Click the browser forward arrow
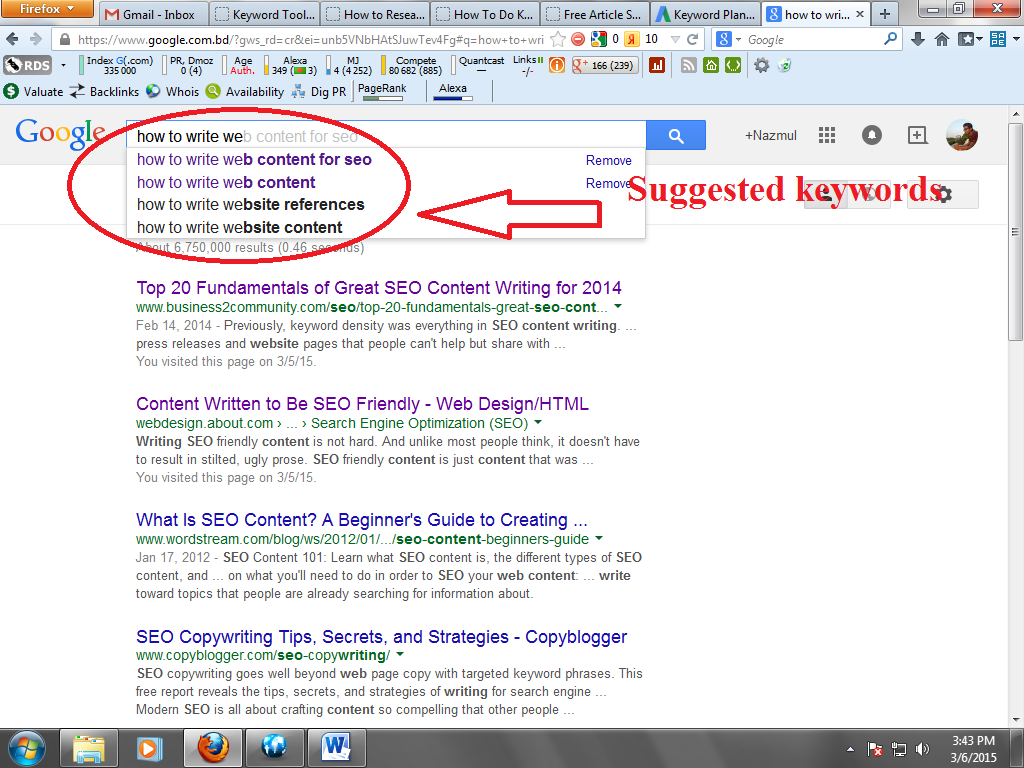Viewport: 1024px width, 768px height. 35,39
